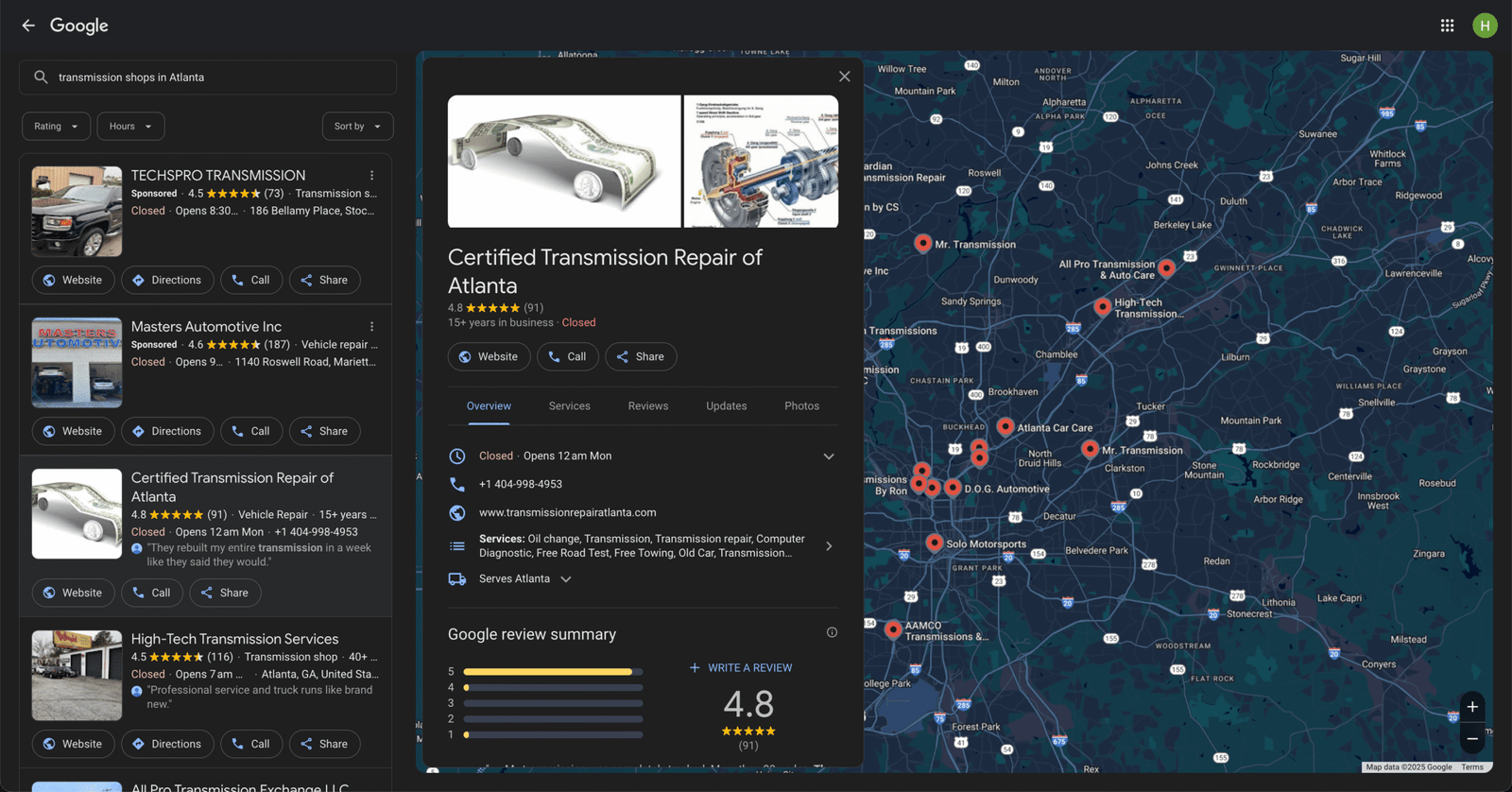Open more options for TECHSPRO TRANSMISSION

click(x=372, y=176)
